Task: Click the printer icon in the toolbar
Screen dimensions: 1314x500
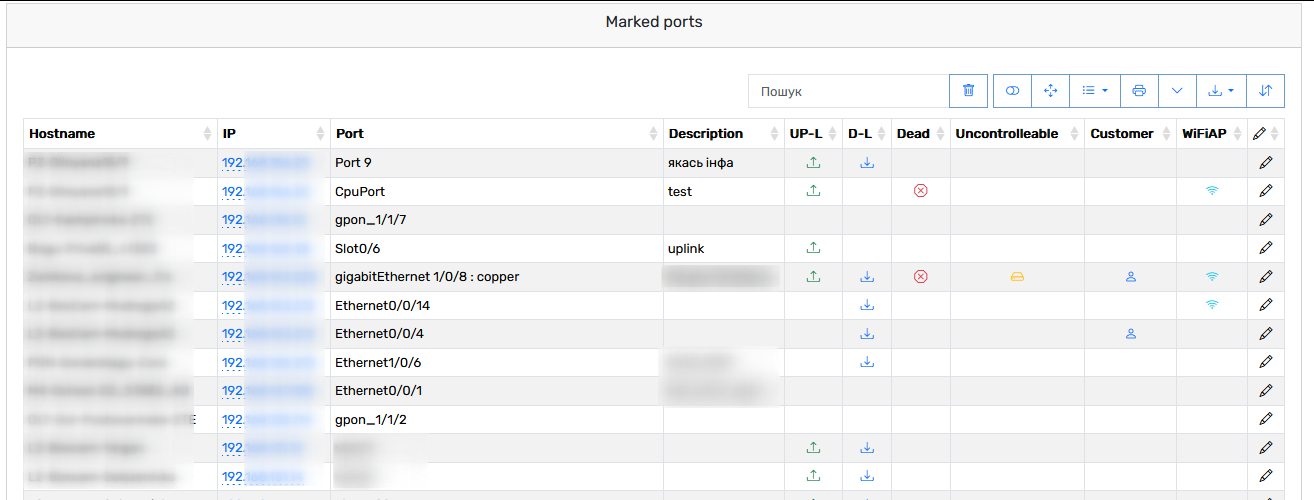Action: (1139, 91)
